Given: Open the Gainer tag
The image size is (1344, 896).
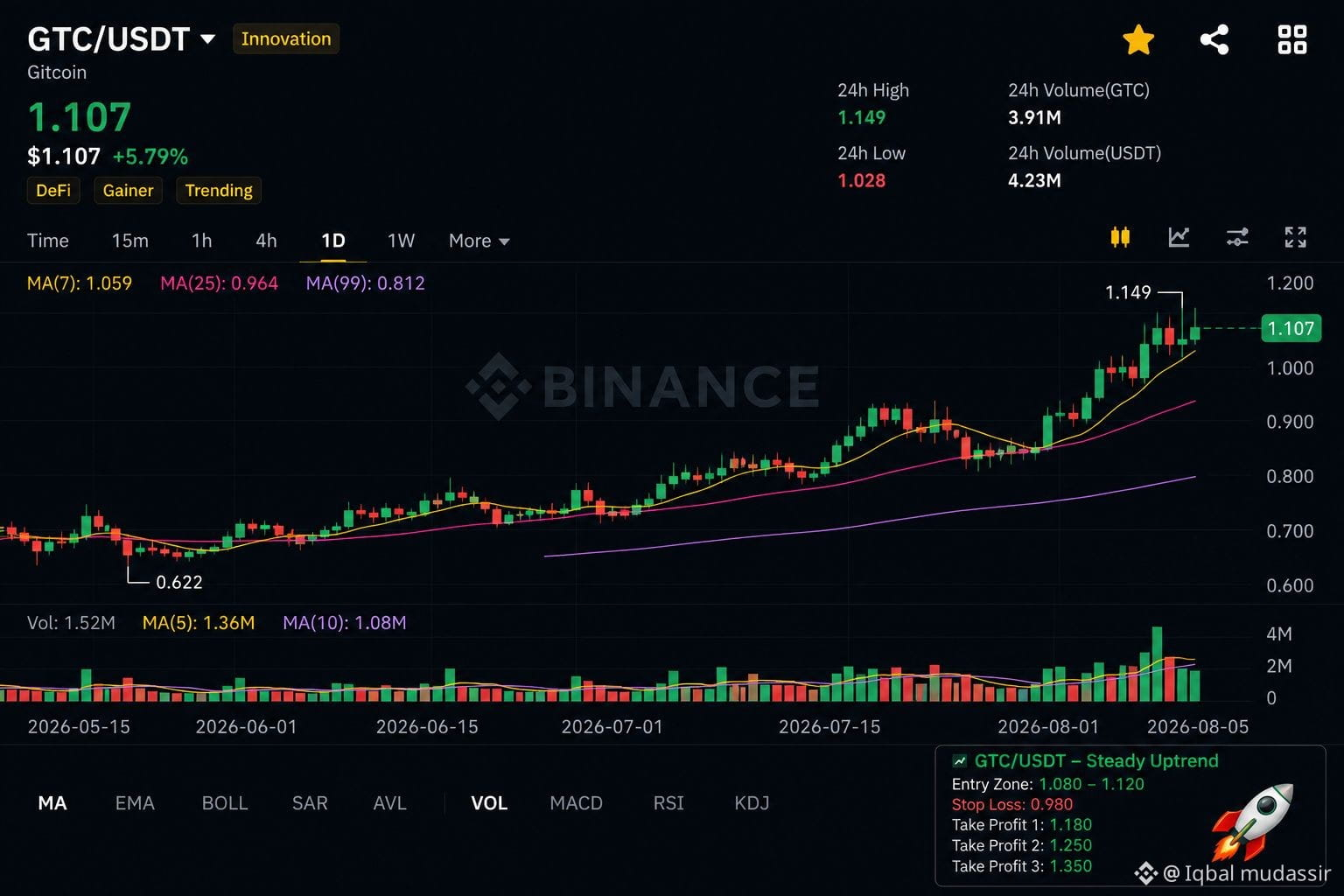Looking at the screenshot, I should 128,191.
